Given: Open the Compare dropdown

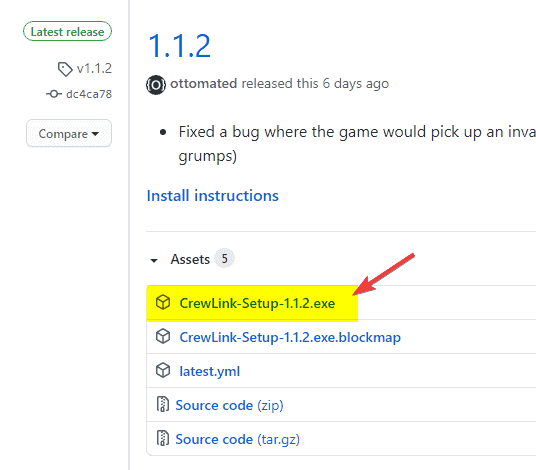Looking at the screenshot, I should (69, 133).
